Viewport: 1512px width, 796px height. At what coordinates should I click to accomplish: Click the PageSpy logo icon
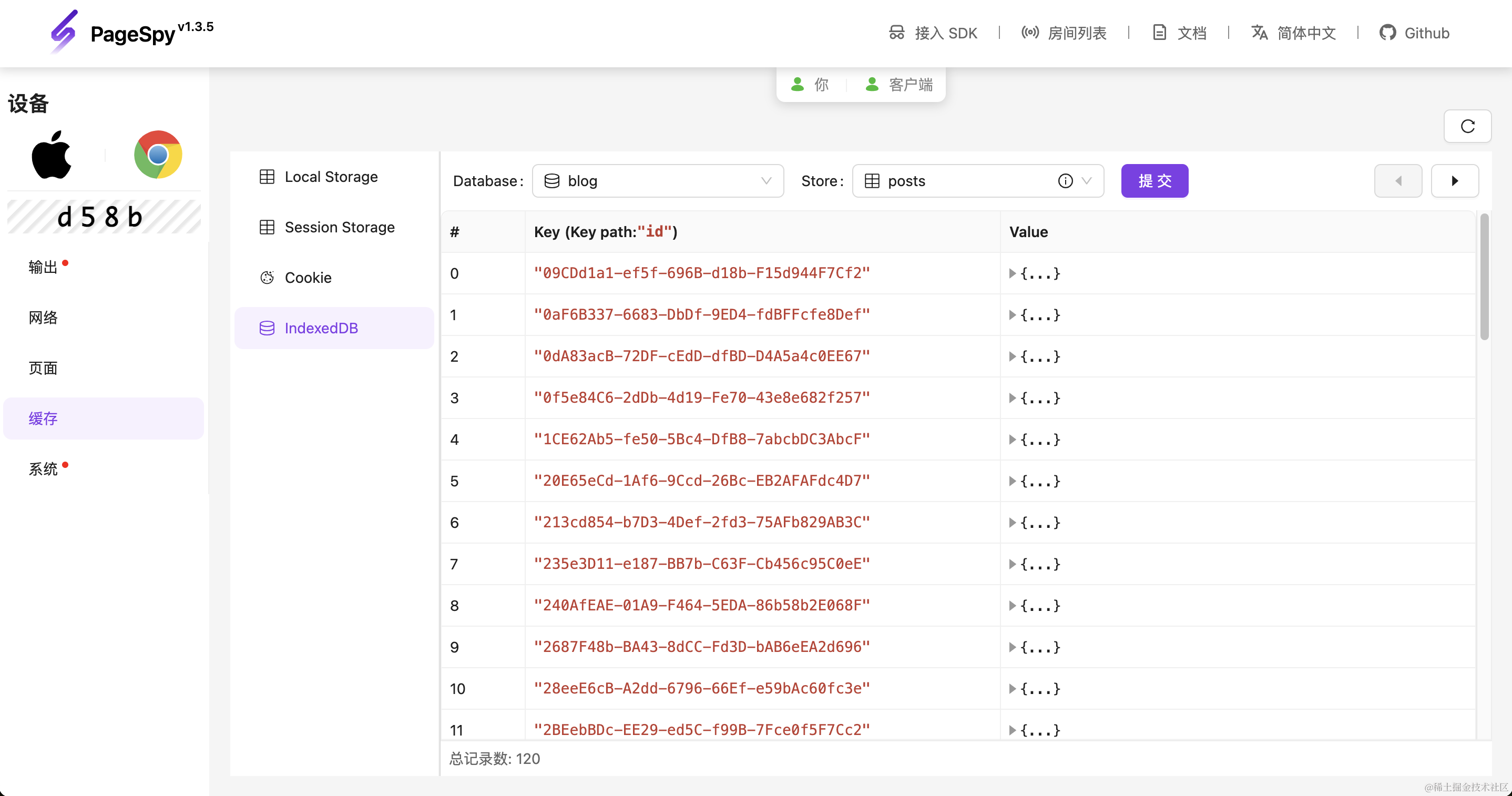click(64, 32)
